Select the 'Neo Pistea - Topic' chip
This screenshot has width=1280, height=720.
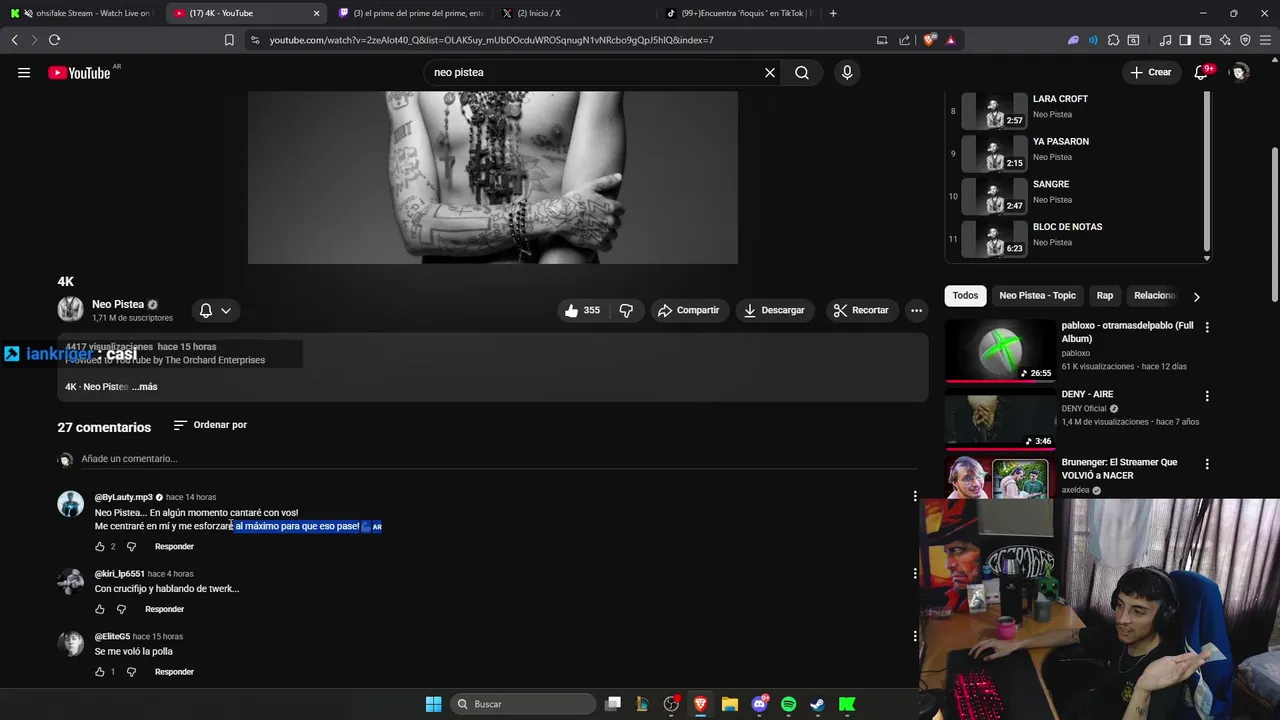point(1037,296)
